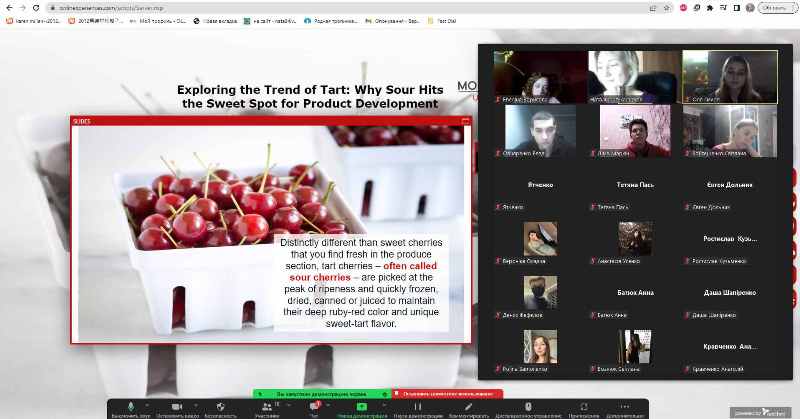
Task: Open audio options arrow beside microphone
Action: coord(147,405)
